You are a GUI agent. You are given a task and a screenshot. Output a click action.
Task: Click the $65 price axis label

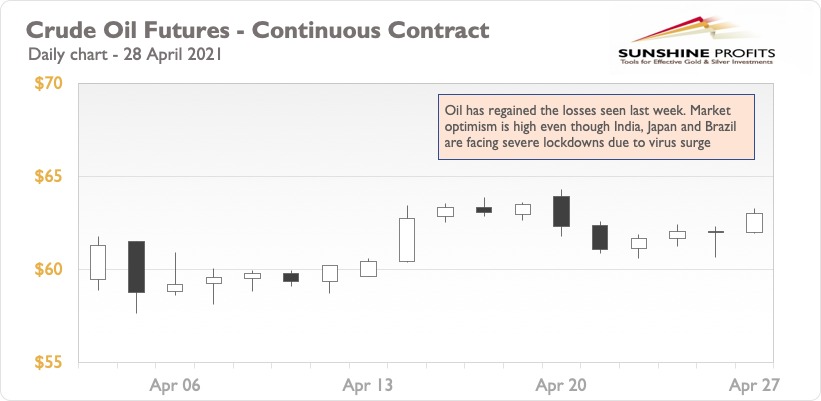tap(48, 176)
